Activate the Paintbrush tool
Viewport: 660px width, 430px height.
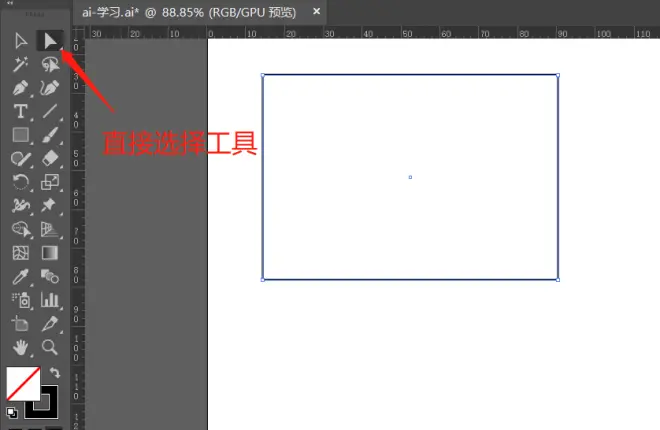click(50, 135)
